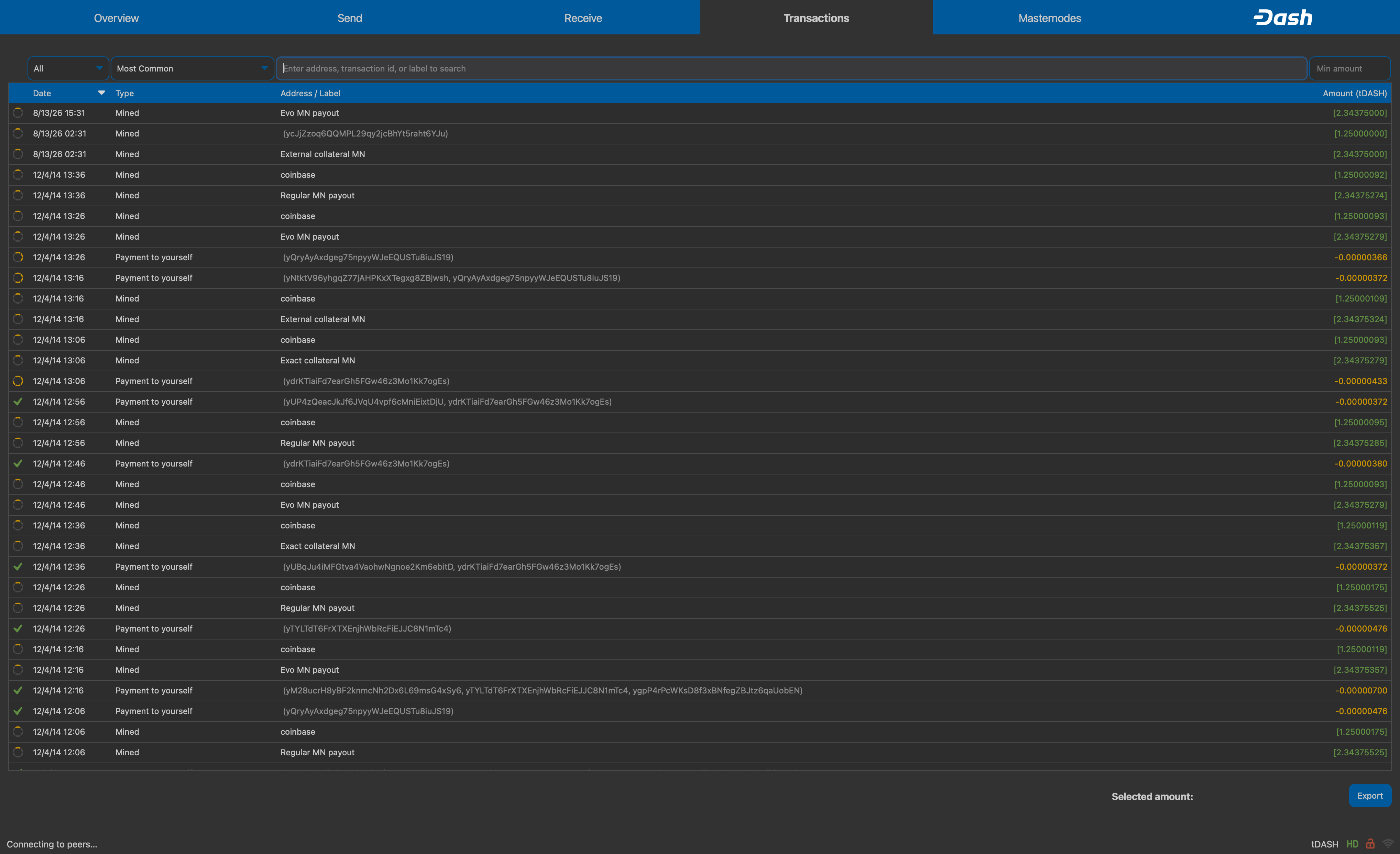Click green checkmark for 12:26 Payment to yourself

18,629
